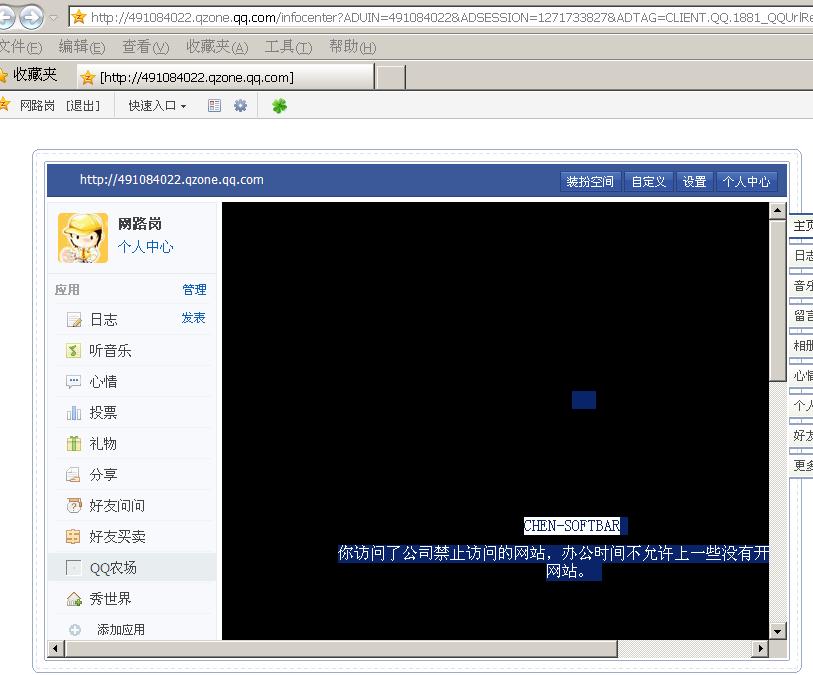
Task: Open the 听音乐 app text entry
Action: click(x=110, y=351)
